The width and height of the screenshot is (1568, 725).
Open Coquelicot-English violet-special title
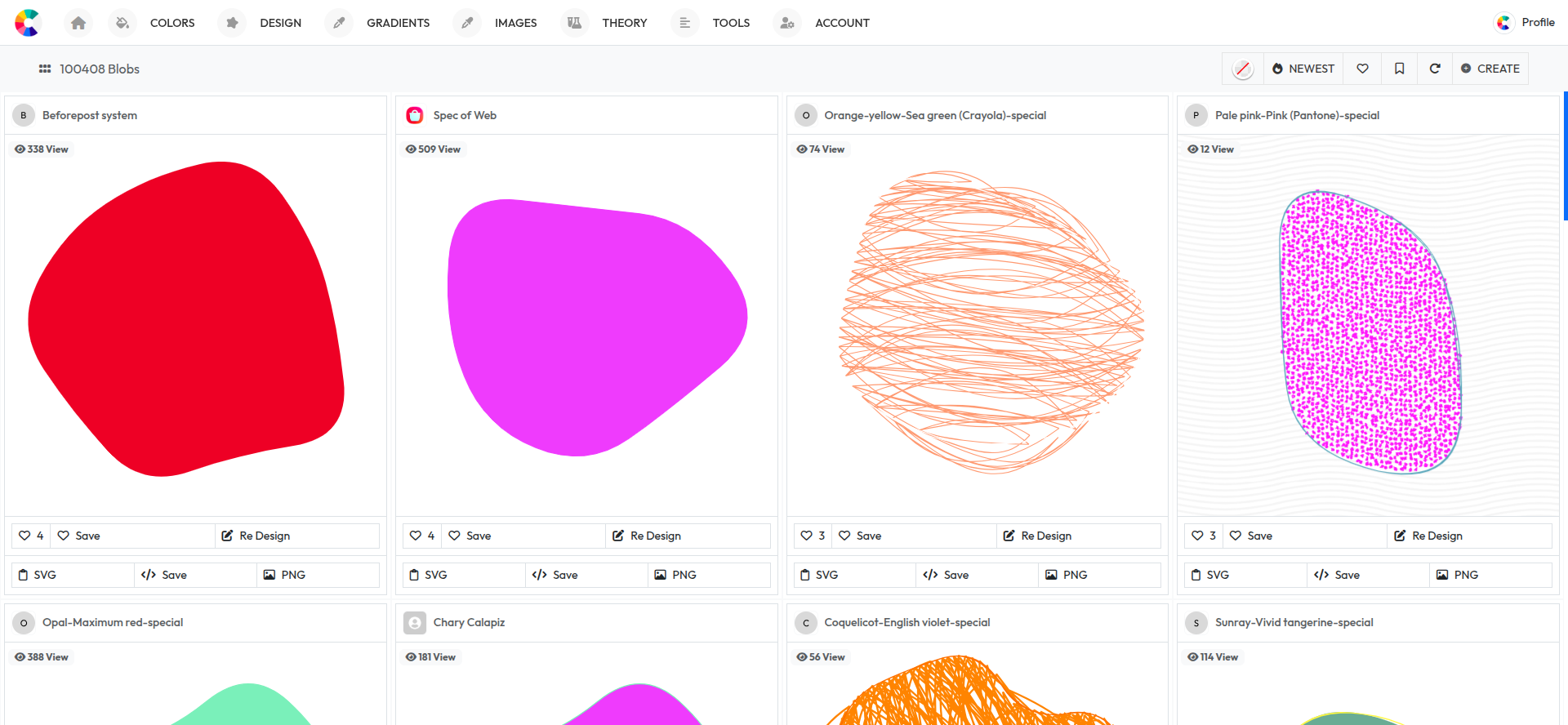907,622
